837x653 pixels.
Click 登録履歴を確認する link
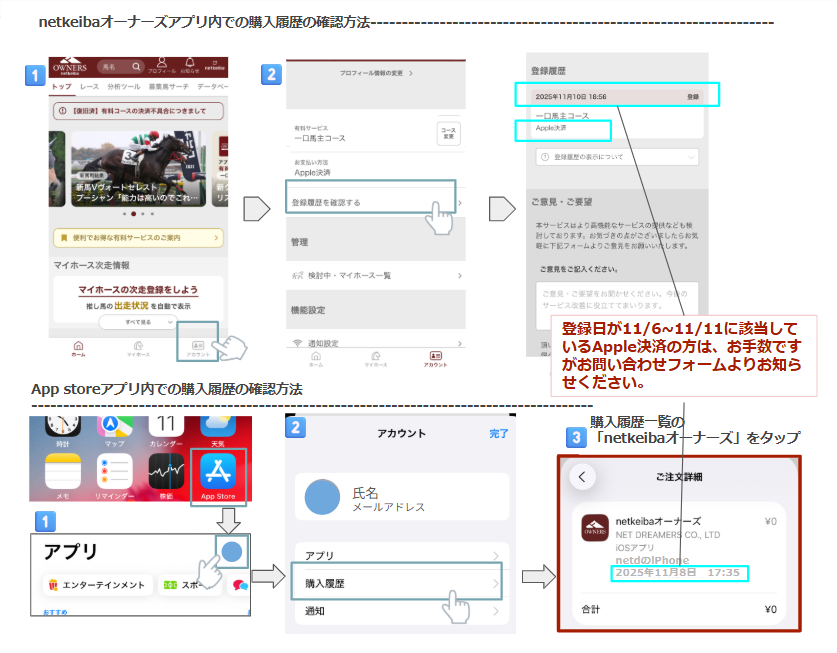[370, 203]
